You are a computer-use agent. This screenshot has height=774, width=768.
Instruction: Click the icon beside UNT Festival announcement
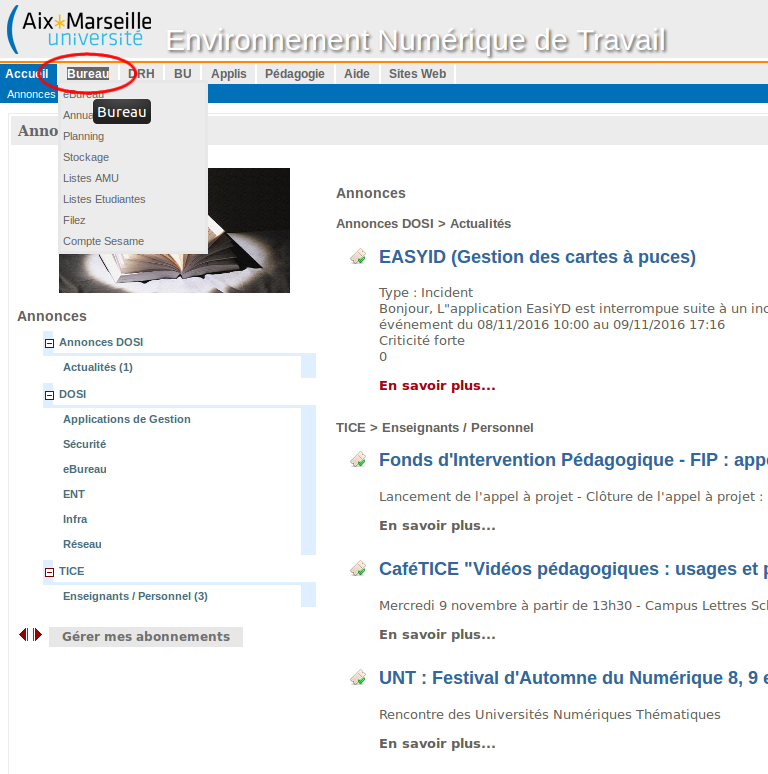click(358, 678)
